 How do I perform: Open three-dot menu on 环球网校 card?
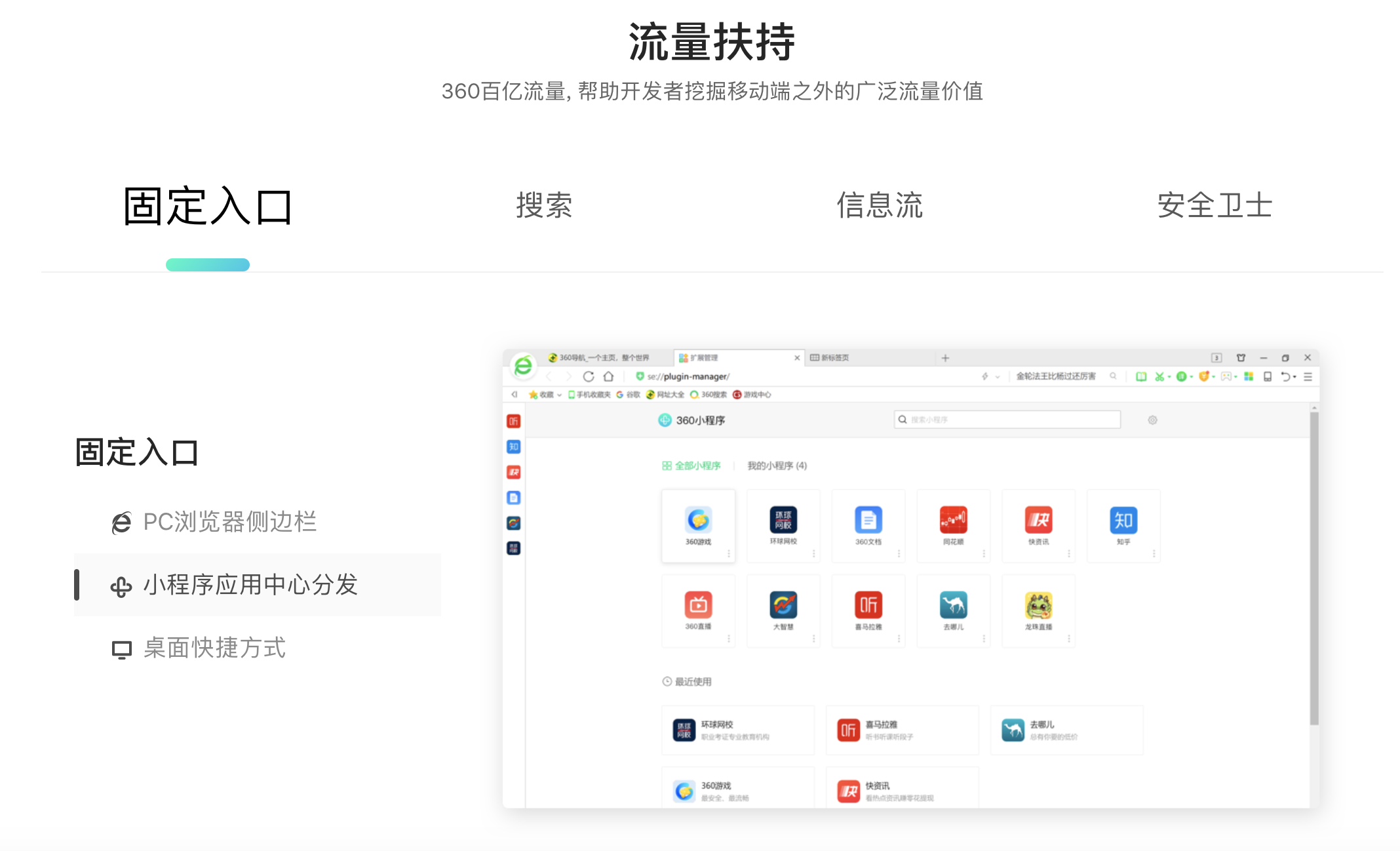click(813, 554)
